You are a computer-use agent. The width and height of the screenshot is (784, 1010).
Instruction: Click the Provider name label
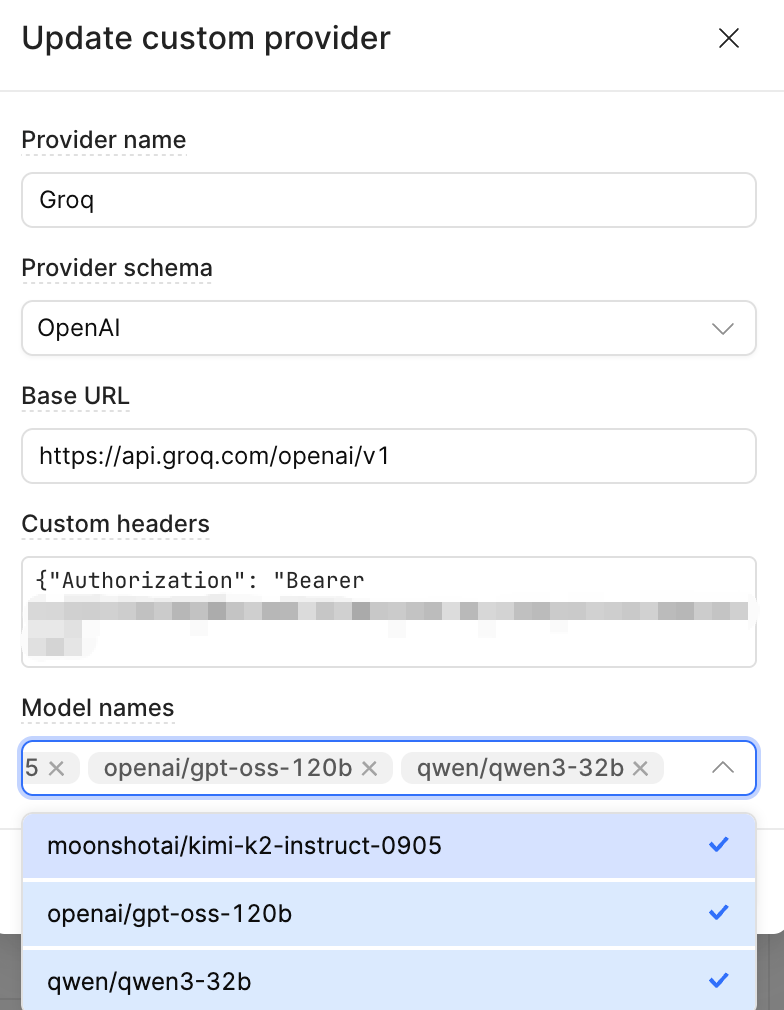(104, 140)
